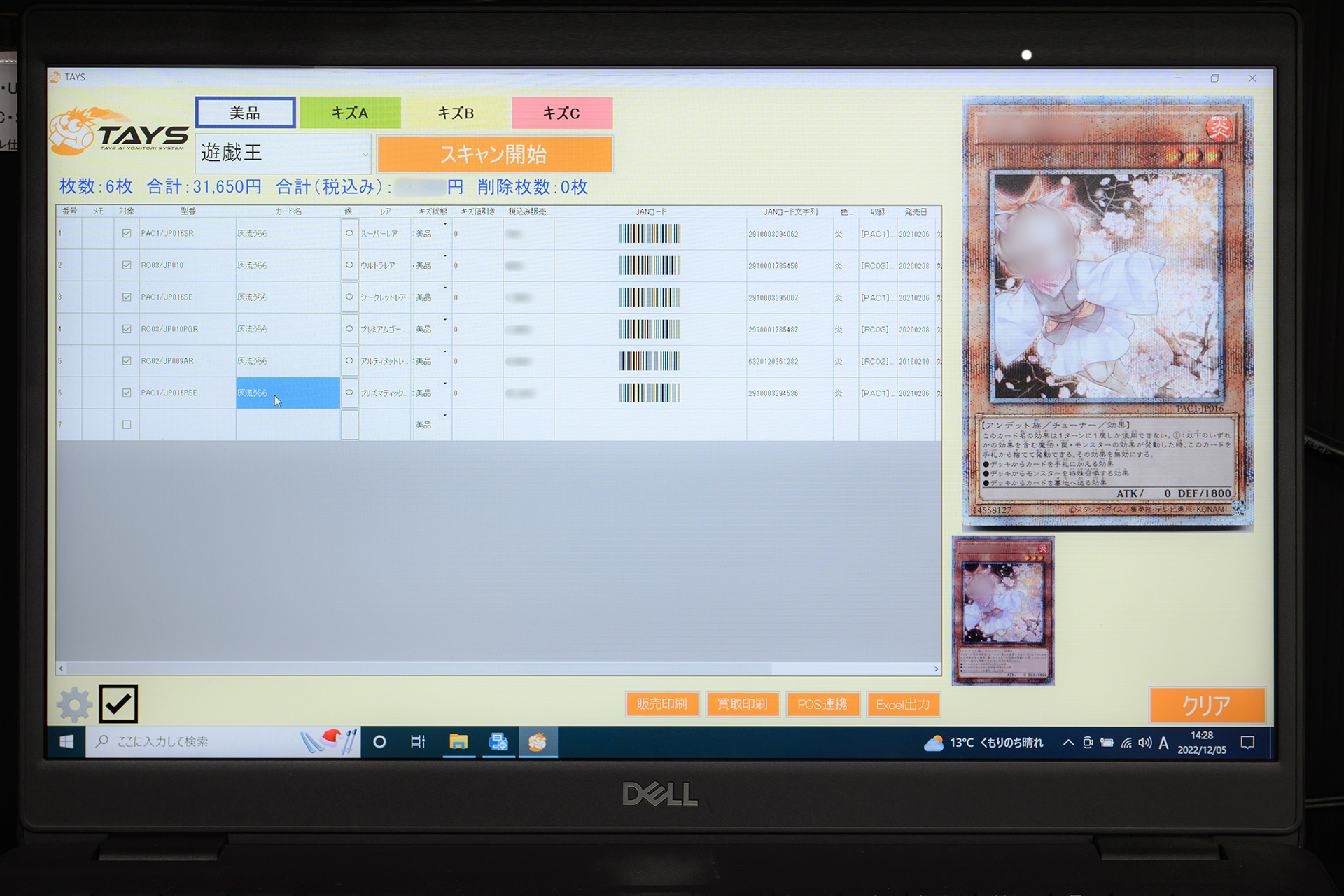The width and height of the screenshot is (1344, 896).
Task: Open the Windows Start menu
Action: click(x=66, y=742)
